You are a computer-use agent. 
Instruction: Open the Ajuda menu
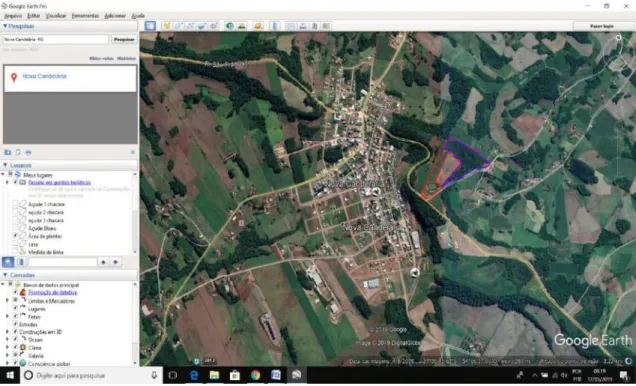138,16
